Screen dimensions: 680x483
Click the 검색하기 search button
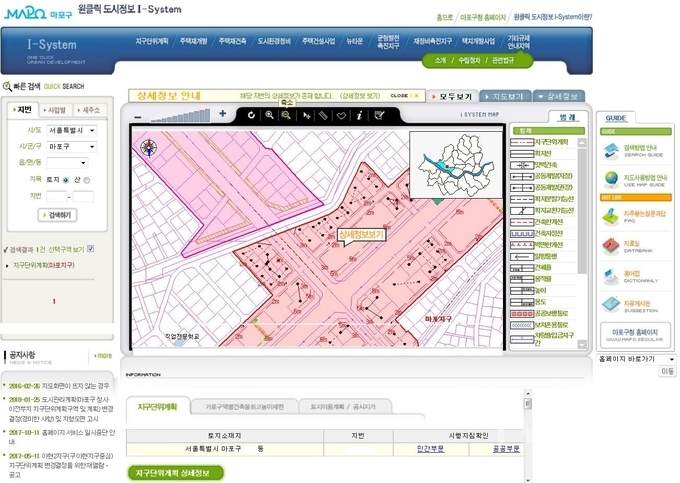57,215
